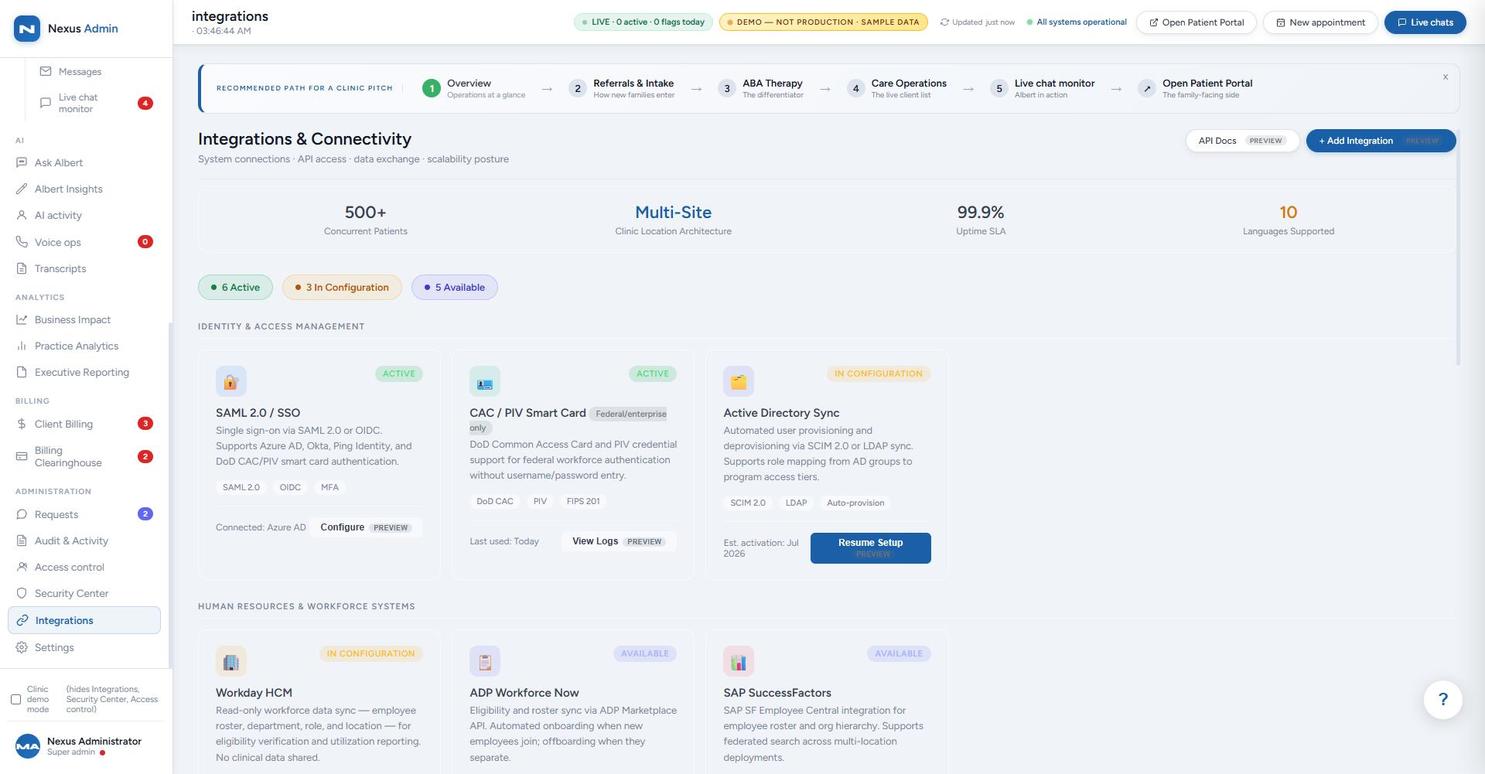Open Live chats button

click(1425, 22)
